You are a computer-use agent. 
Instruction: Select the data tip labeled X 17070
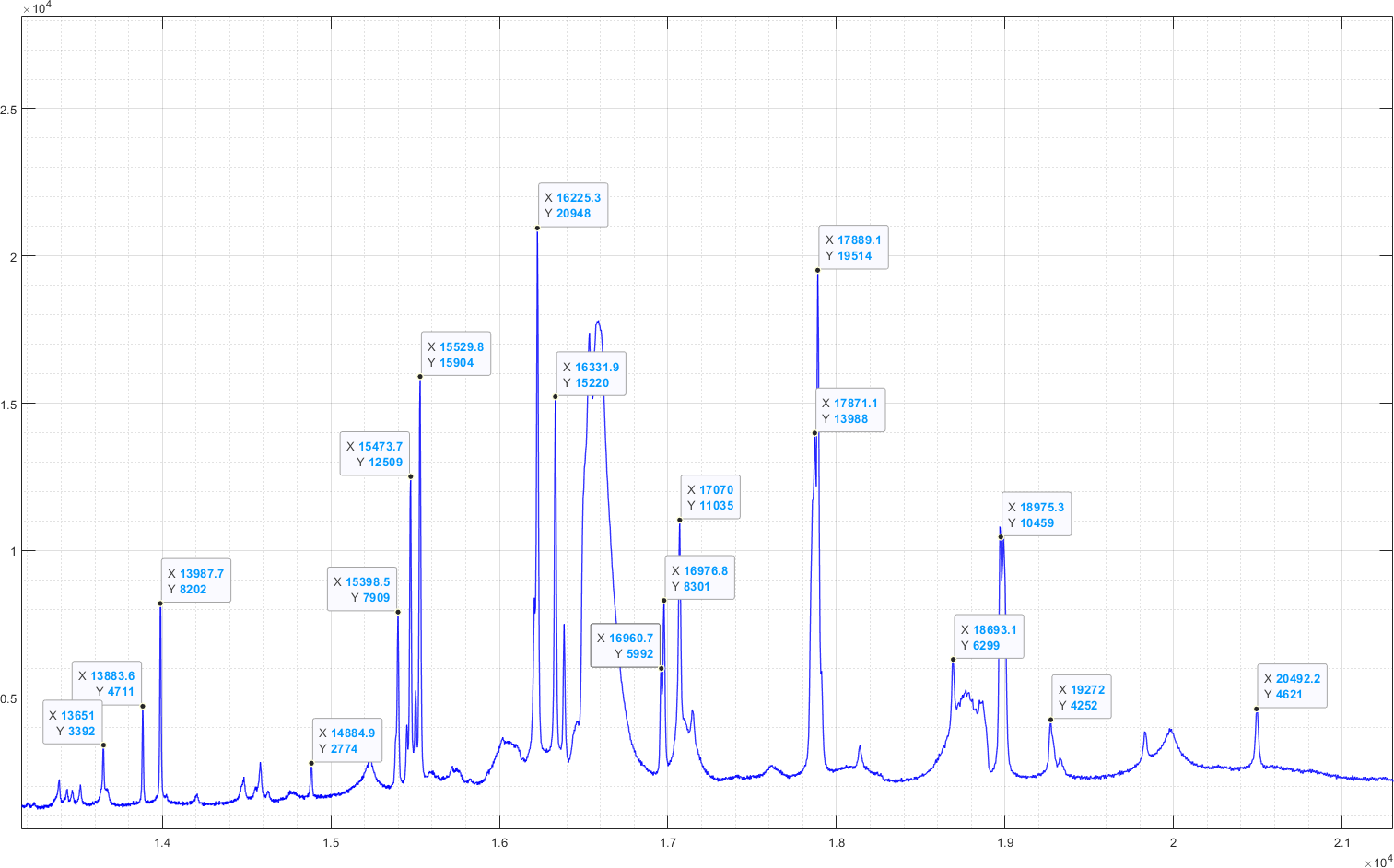tap(709, 498)
